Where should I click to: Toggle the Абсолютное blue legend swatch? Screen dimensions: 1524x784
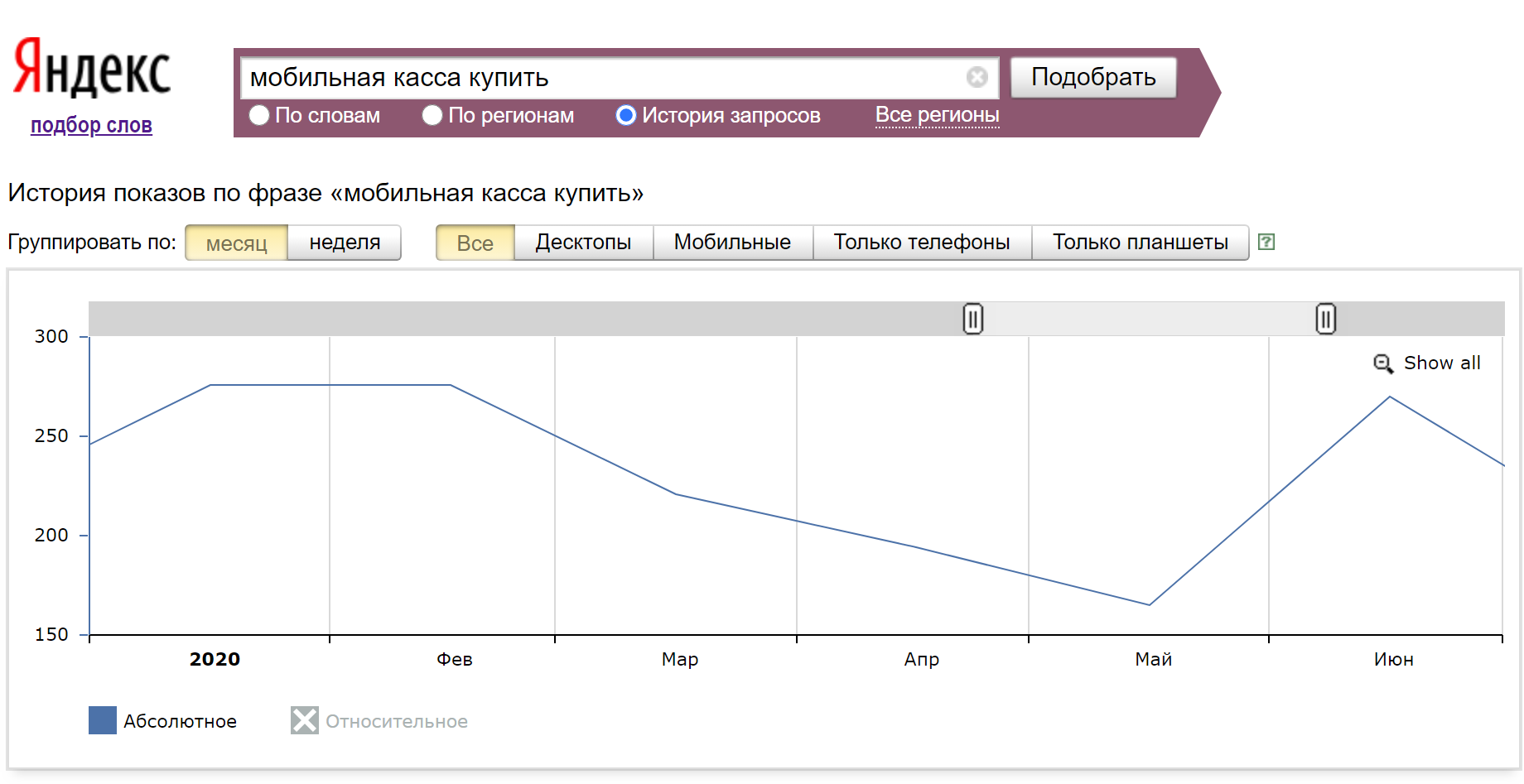pyautogui.click(x=103, y=720)
